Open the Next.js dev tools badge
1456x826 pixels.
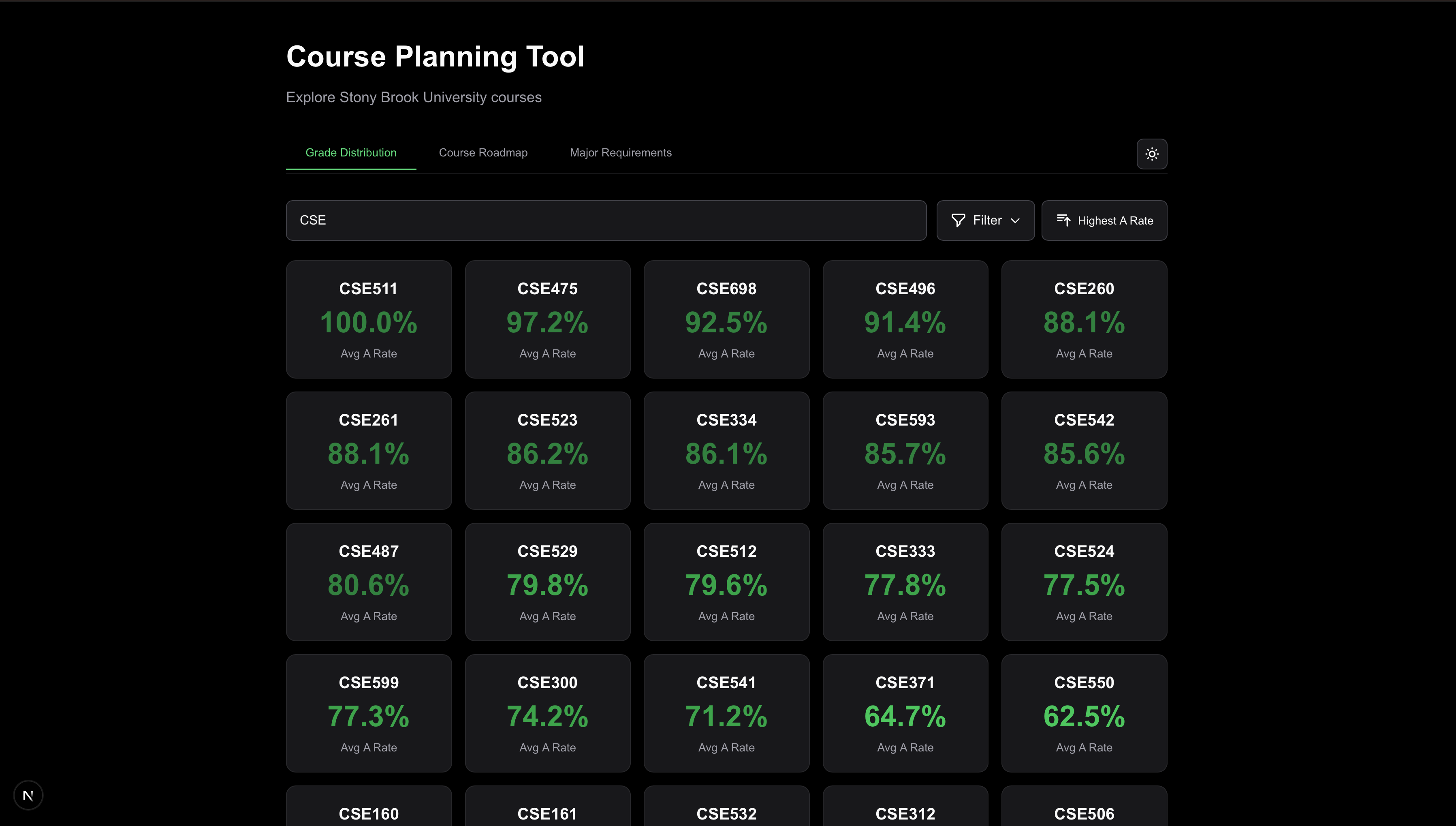(x=28, y=795)
